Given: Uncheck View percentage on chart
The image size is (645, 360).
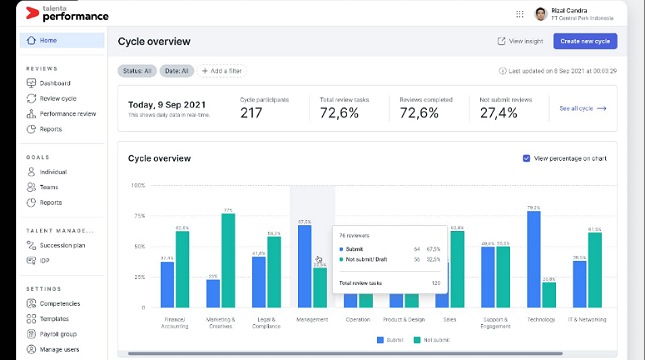Looking at the screenshot, I should click(x=526, y=158).
